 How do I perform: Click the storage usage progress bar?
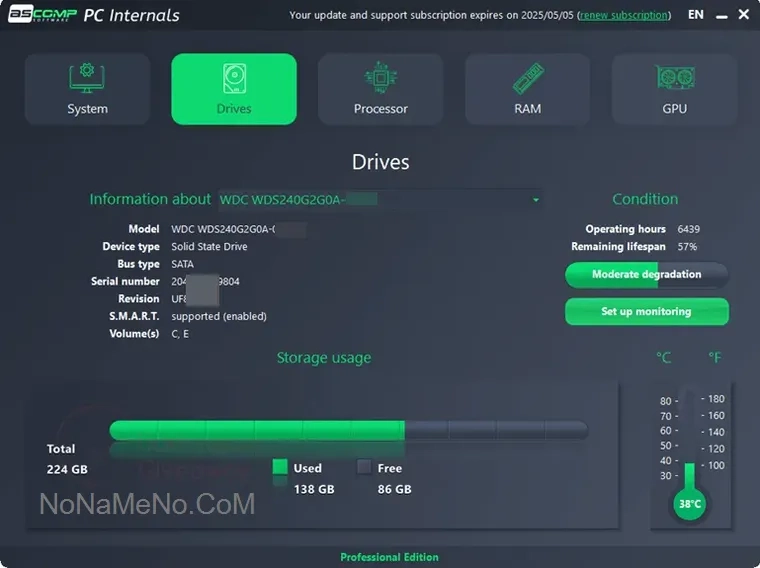(x=348, y=430)
